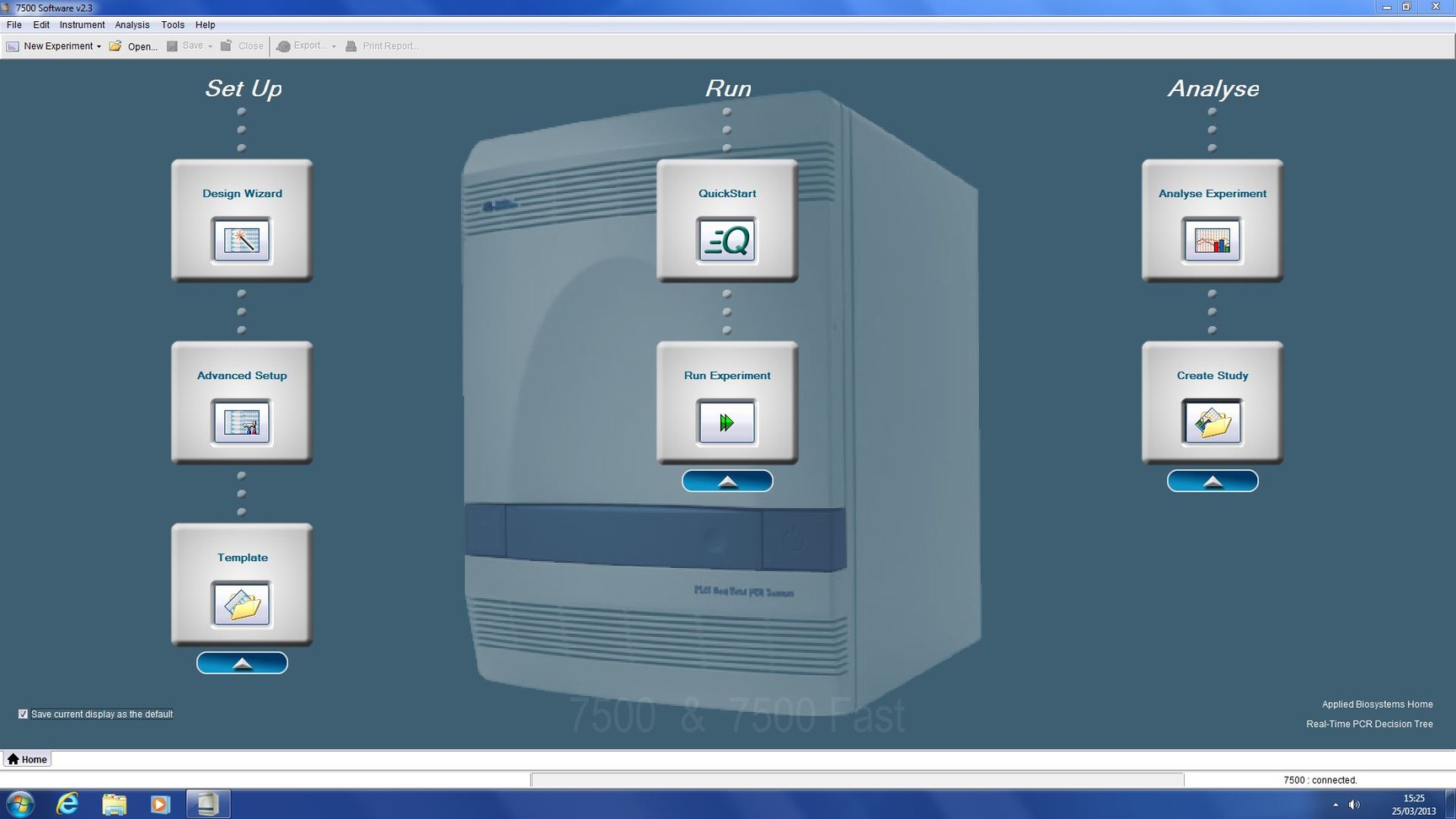
Task: Click the 7500 Software taskbar icon
Action: pyautogui.click(x=207, y=804)
